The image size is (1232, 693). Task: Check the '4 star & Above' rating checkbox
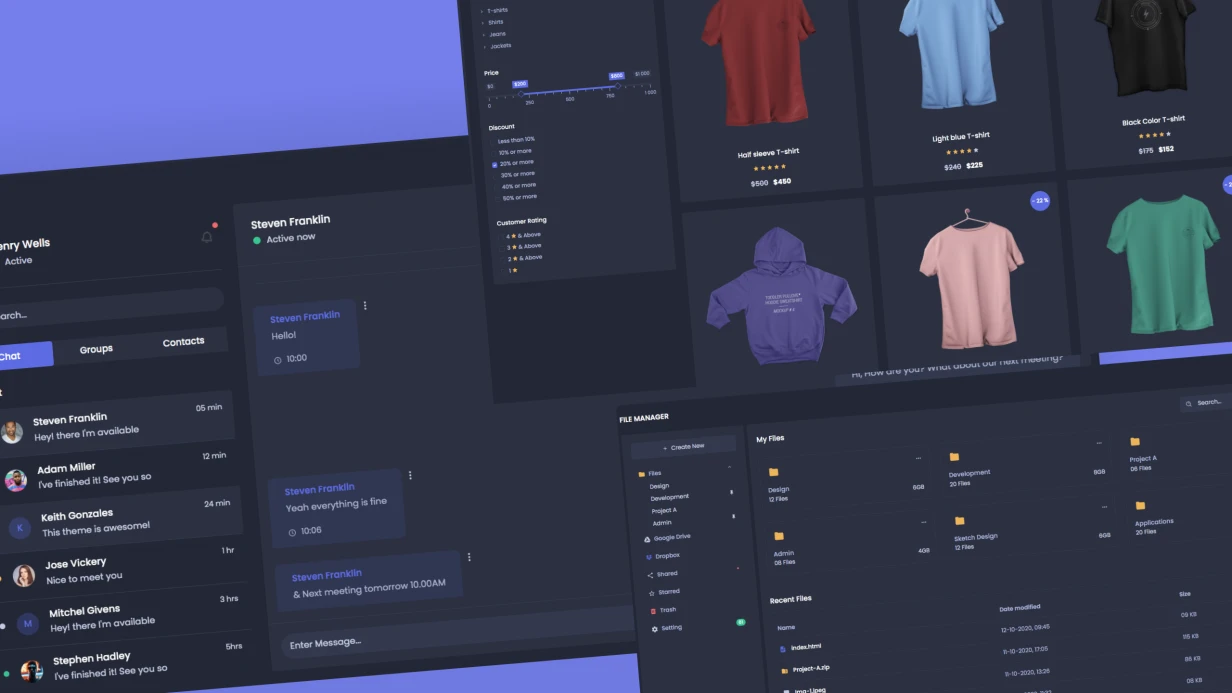coord(501,237)
